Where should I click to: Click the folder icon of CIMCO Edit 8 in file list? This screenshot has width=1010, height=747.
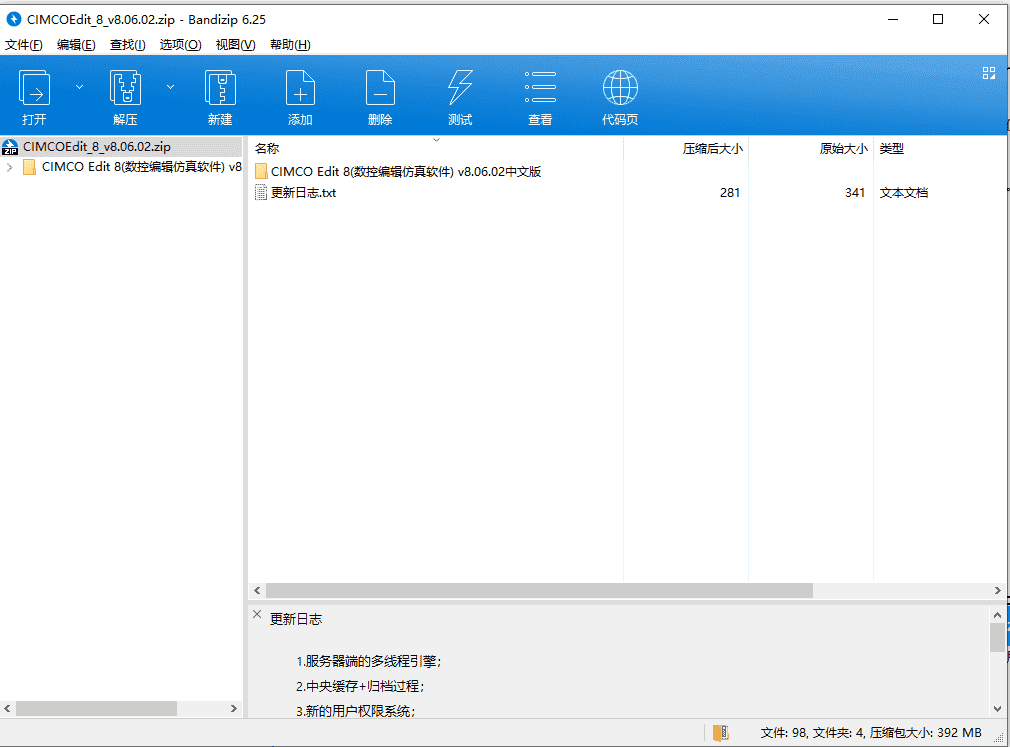(x=261, y=171)
